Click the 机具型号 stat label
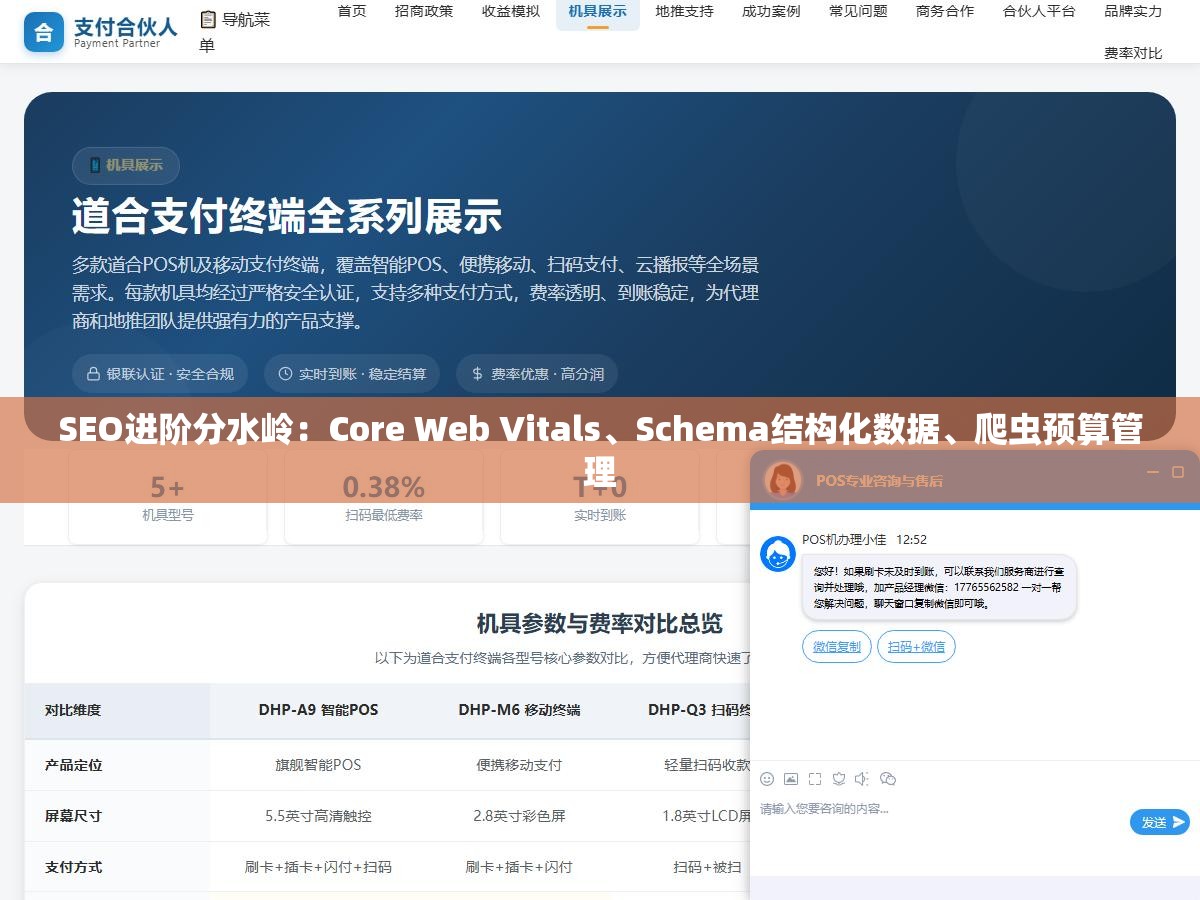 click(x=168, y=515)
